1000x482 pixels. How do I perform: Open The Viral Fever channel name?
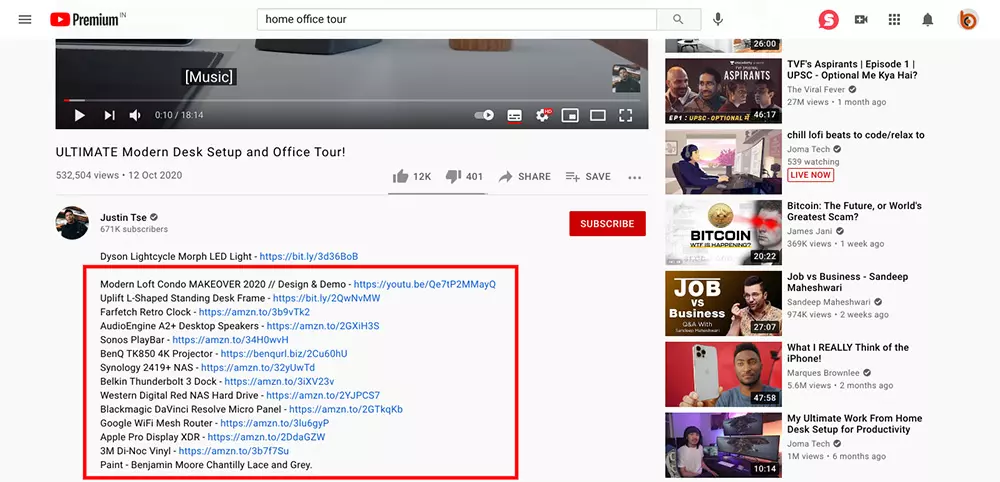click(816, 90)
